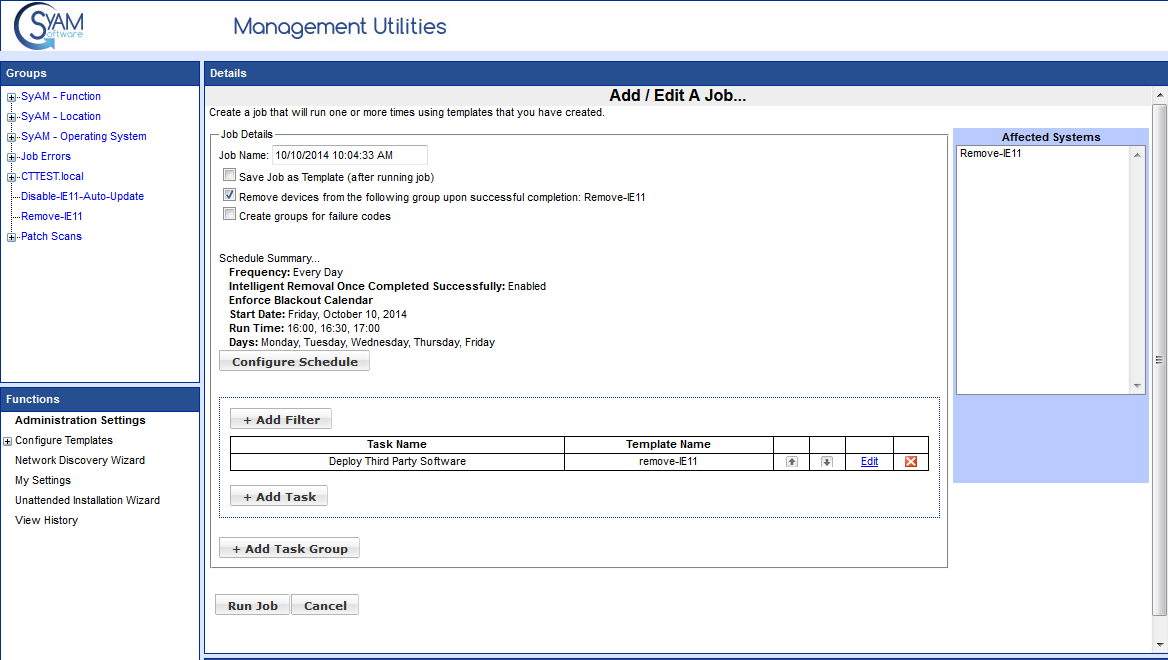Click the Job Name text field
The image size is (1168, 660).
(349, 155)
